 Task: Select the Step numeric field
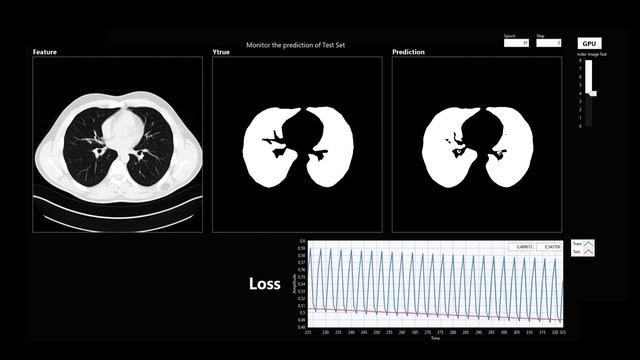[549, 42]
